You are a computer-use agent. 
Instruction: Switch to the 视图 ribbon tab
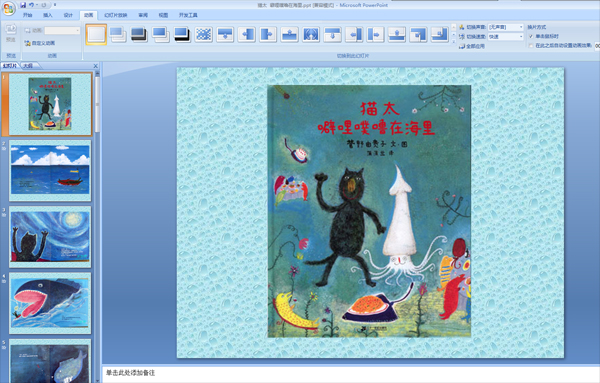(163, 15)
